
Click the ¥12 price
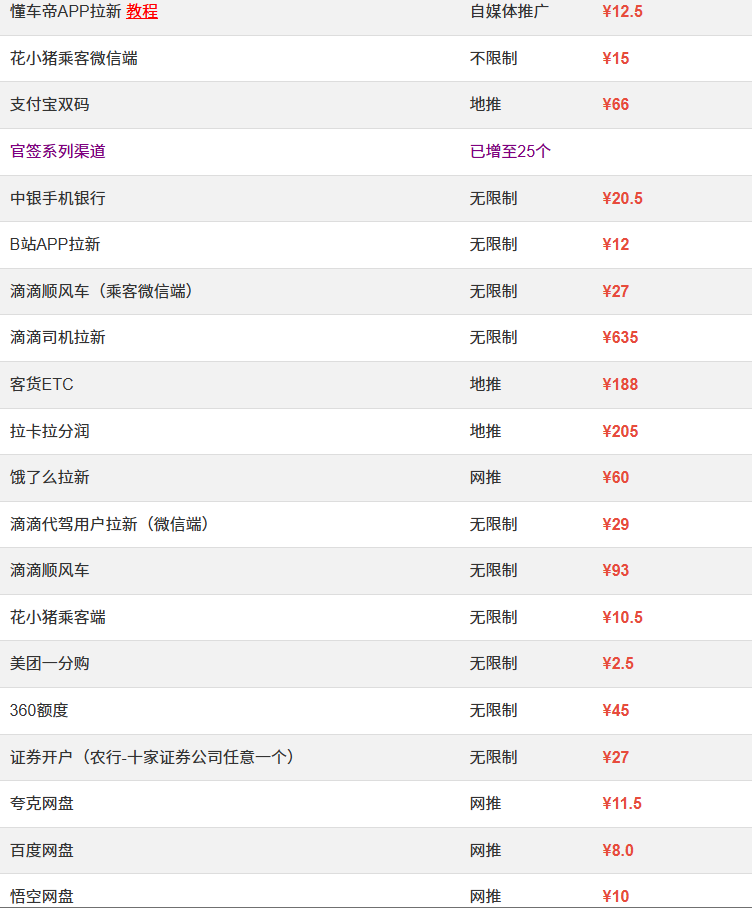click(615, 244)
